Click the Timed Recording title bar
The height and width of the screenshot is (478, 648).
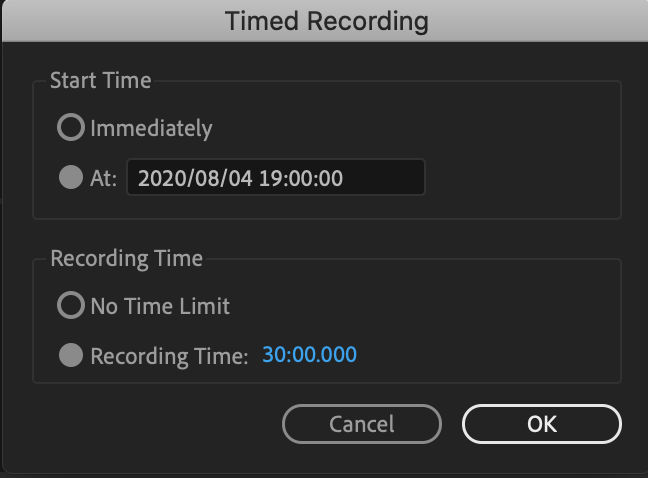click(x=326, y=20)
